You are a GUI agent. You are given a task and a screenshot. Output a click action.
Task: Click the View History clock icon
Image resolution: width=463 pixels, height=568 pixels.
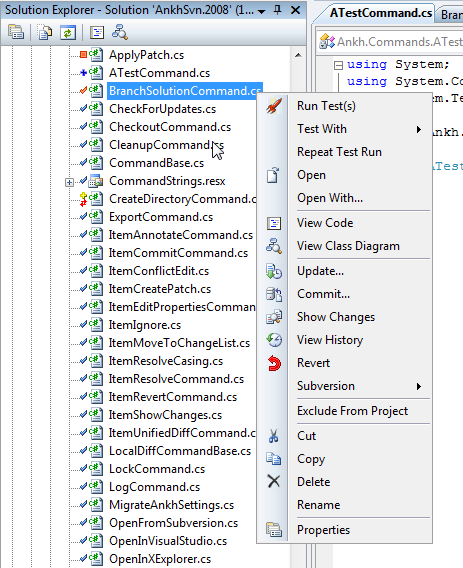tap(274, 340)
